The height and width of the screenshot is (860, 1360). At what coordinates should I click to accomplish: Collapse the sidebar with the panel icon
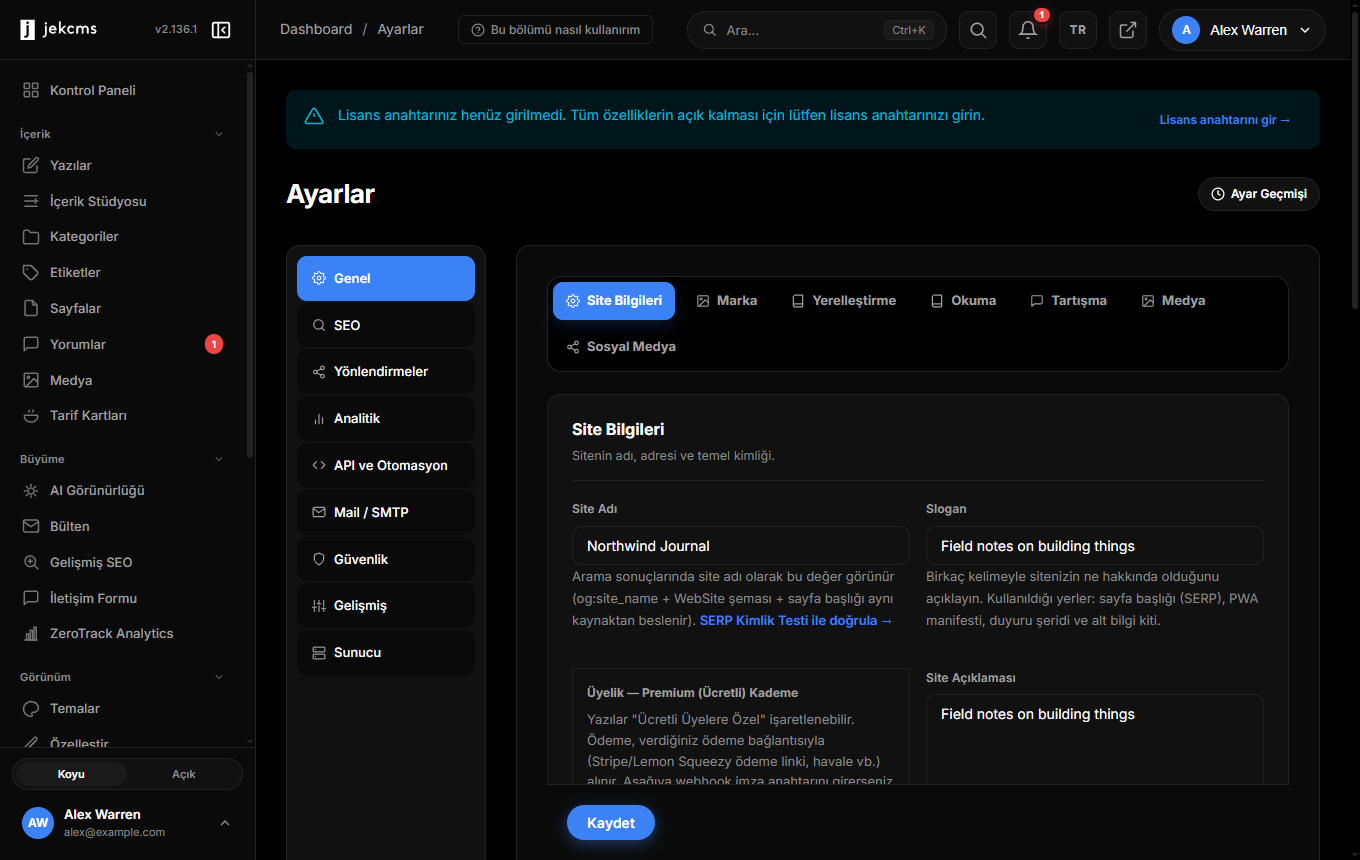click(221, 30)
